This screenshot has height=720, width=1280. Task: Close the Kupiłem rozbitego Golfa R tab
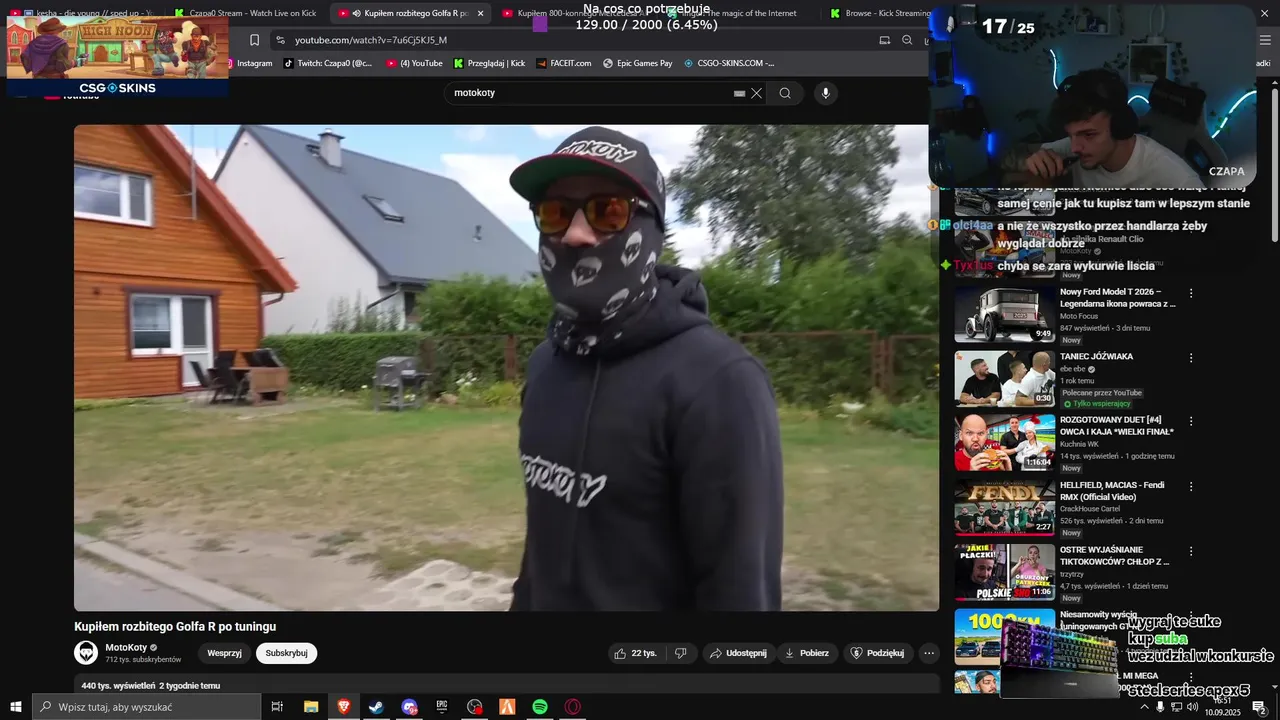click(480, 13)
